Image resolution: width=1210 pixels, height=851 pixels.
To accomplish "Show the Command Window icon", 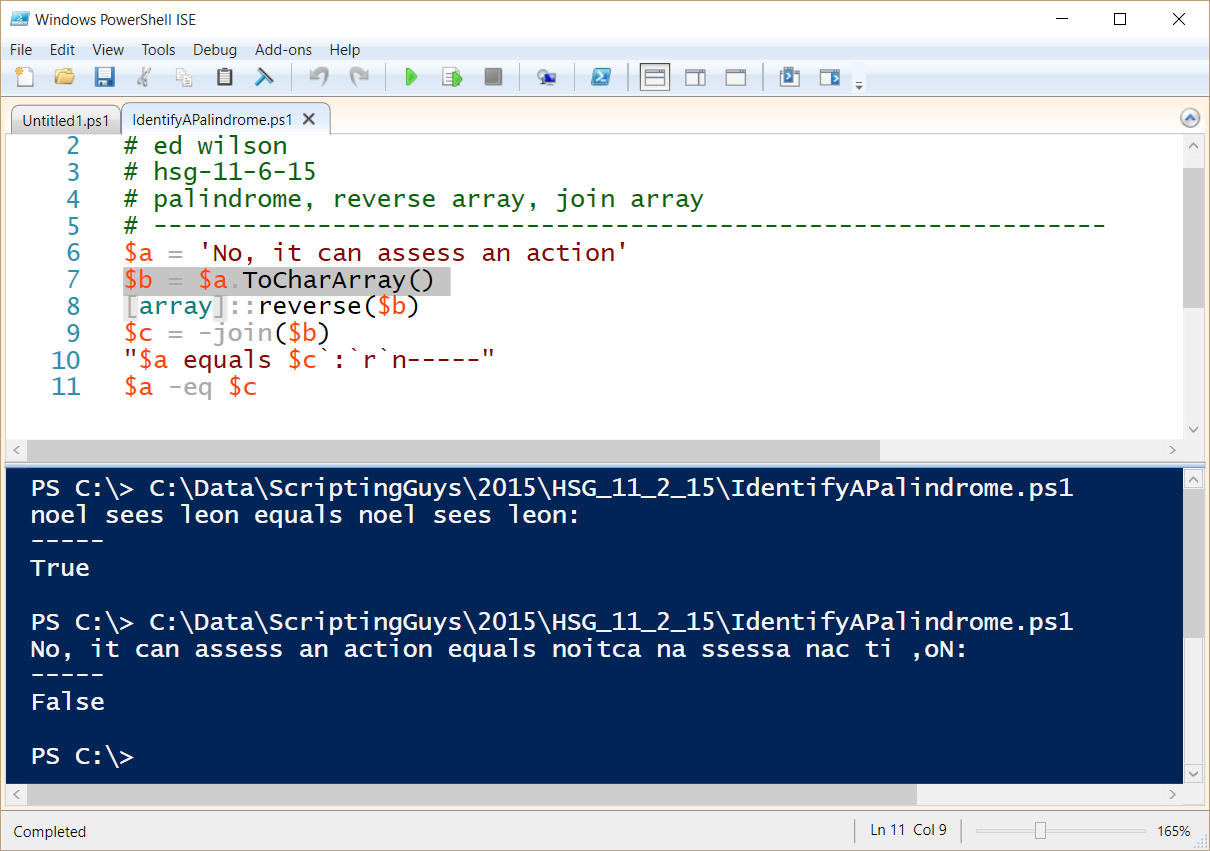I will (x=789, y=77).
